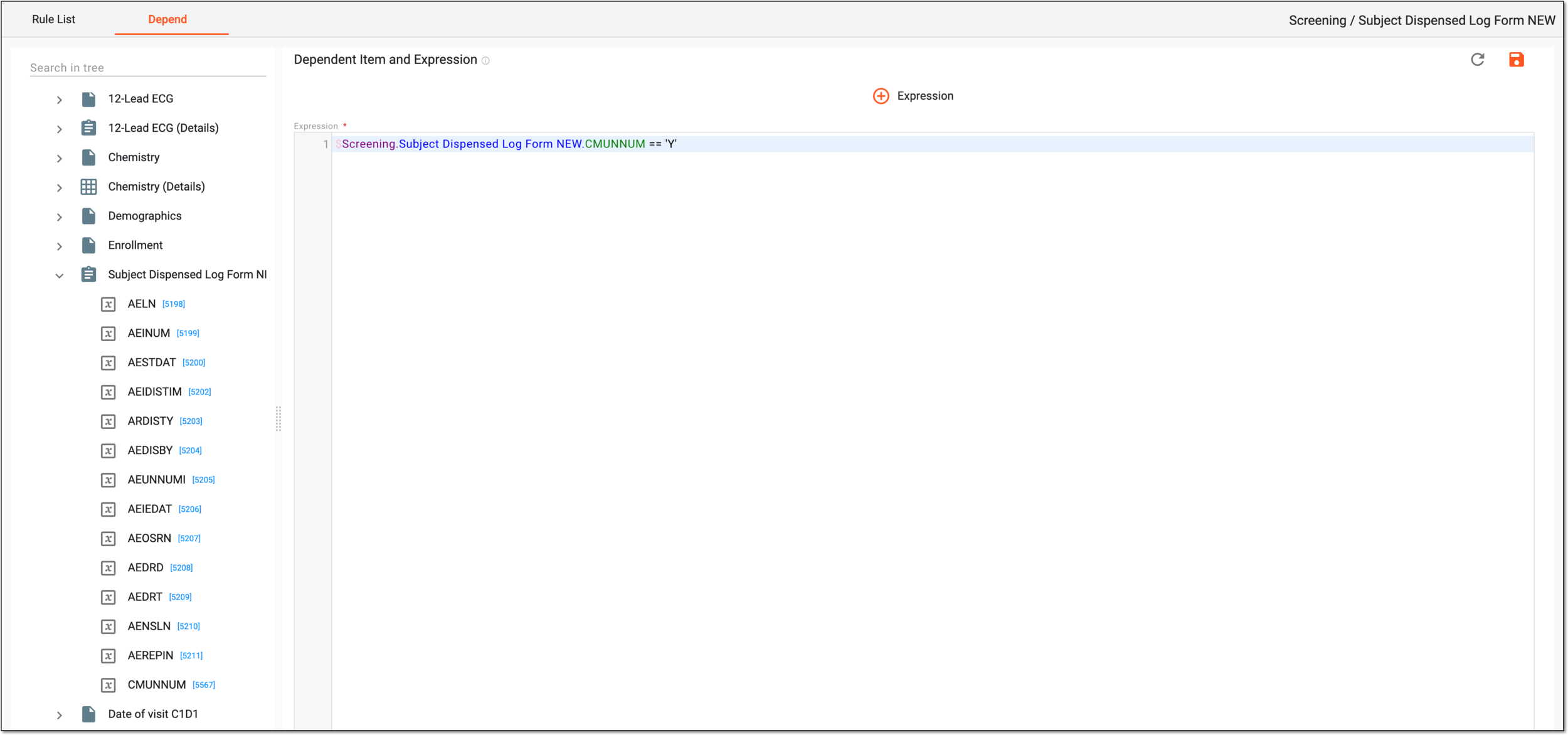Click the variable icon next to AEDRD
Screen dimensions: 1568x735
point(109,568)
